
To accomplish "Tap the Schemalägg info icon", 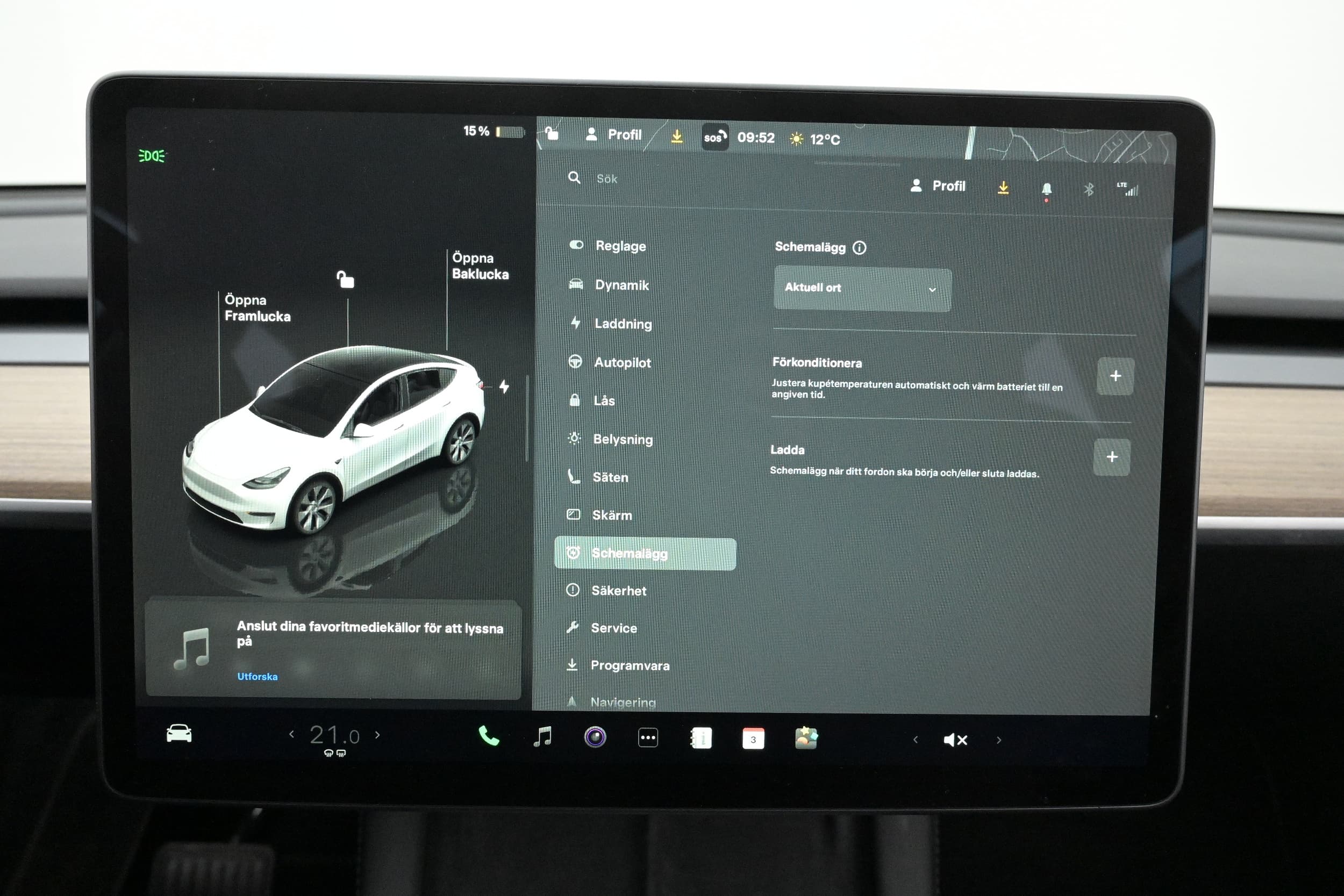I will (x=859, y=247).
